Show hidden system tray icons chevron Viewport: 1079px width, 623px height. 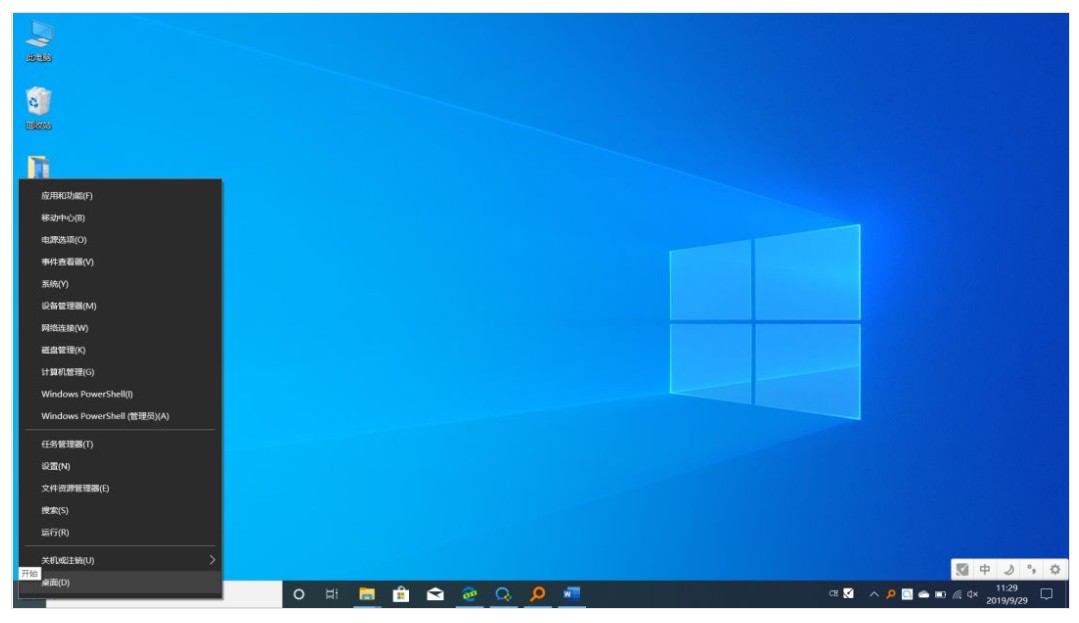click(873, 594)
